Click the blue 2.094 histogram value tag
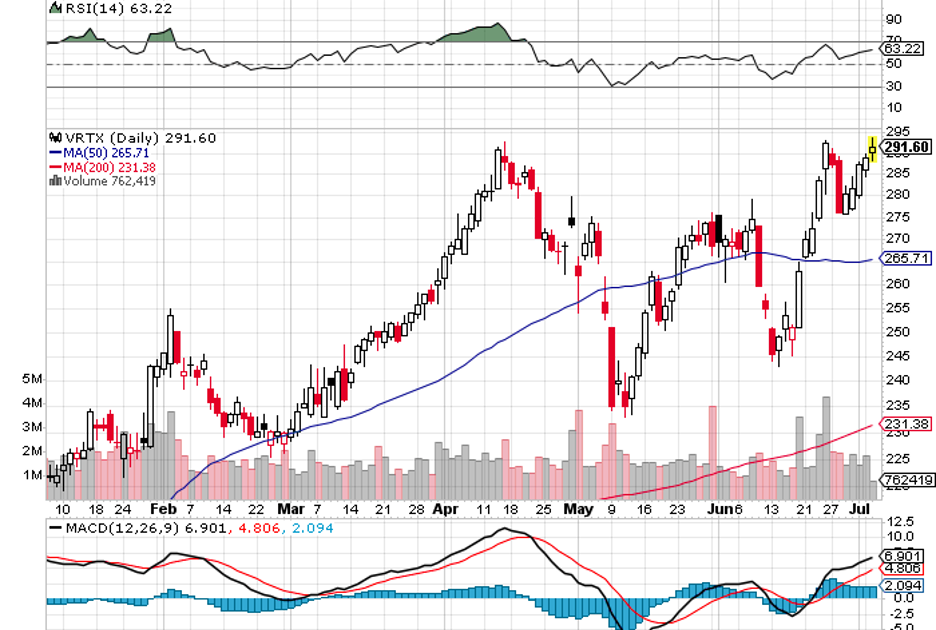This screenshot has height=630, width=936. 904,584
